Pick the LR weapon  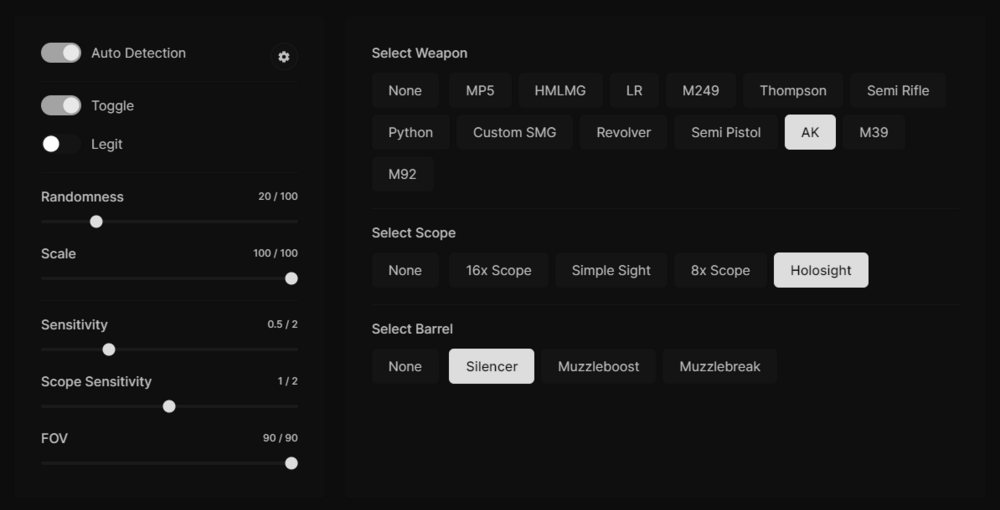click(x=634, y=91)
